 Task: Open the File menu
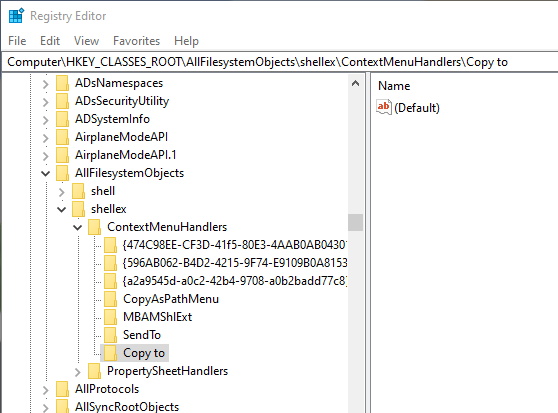tap(17, 41)
